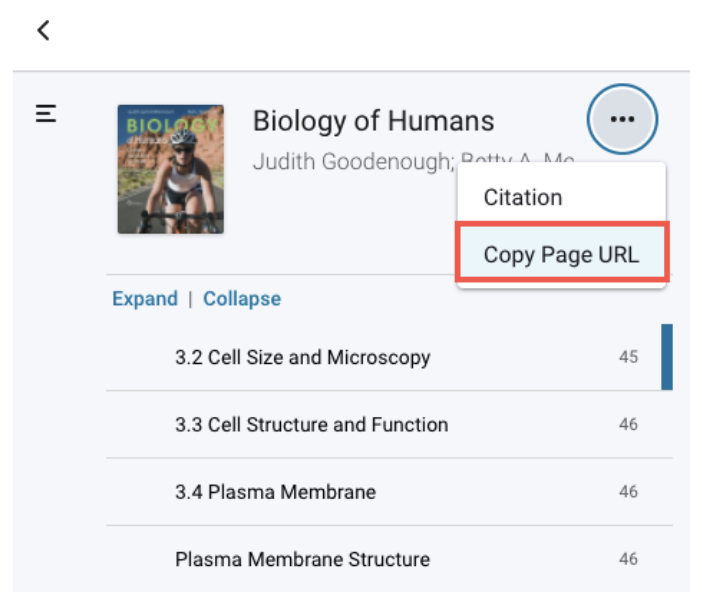
Task: Go to 3.2 Cell Size and Microscopy
Action: [x=389, y=357]
